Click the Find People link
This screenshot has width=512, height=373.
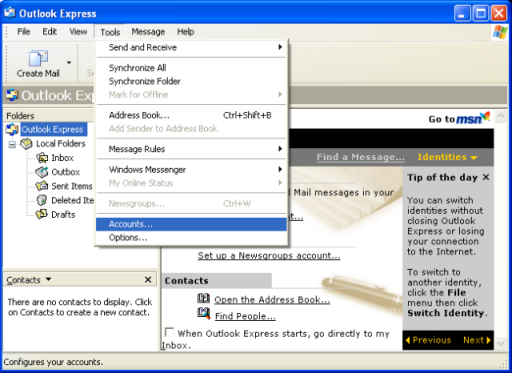245,316
